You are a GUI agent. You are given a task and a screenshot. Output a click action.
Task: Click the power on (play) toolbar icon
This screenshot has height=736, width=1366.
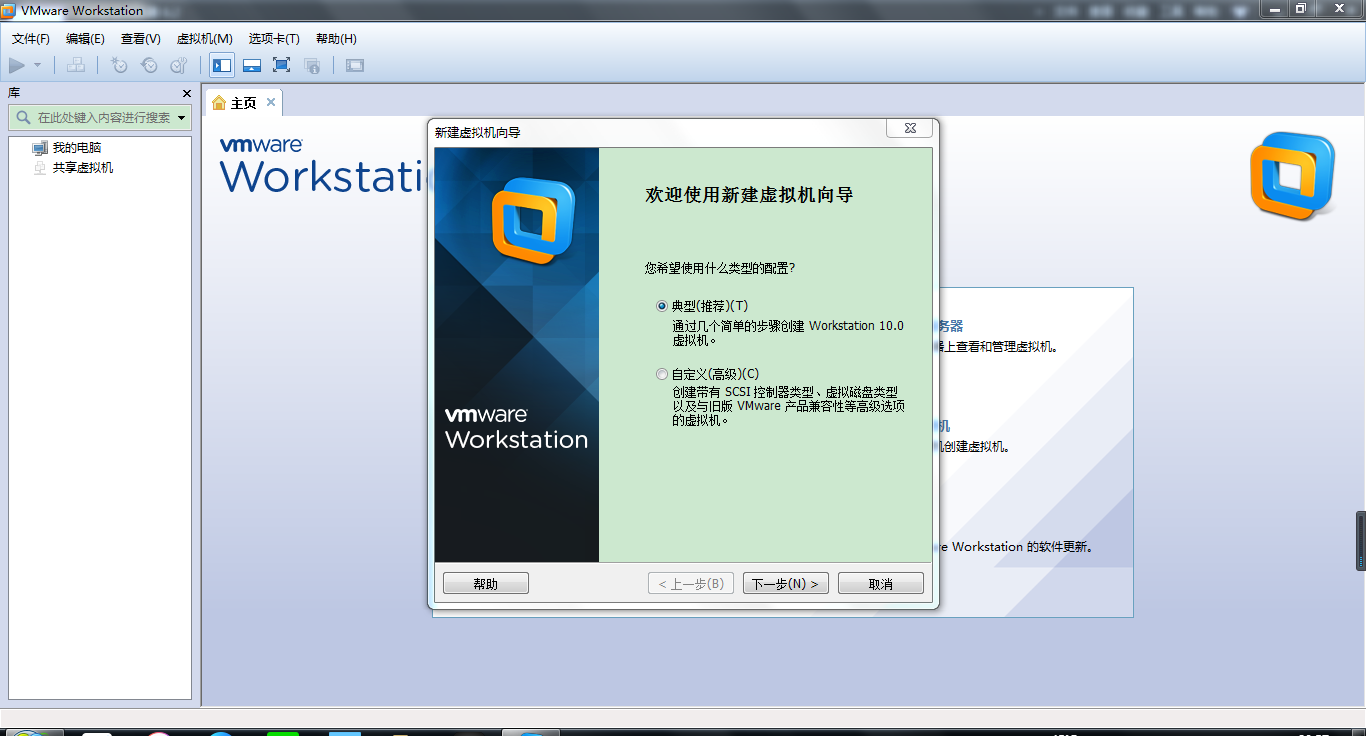tap(17, 65)
